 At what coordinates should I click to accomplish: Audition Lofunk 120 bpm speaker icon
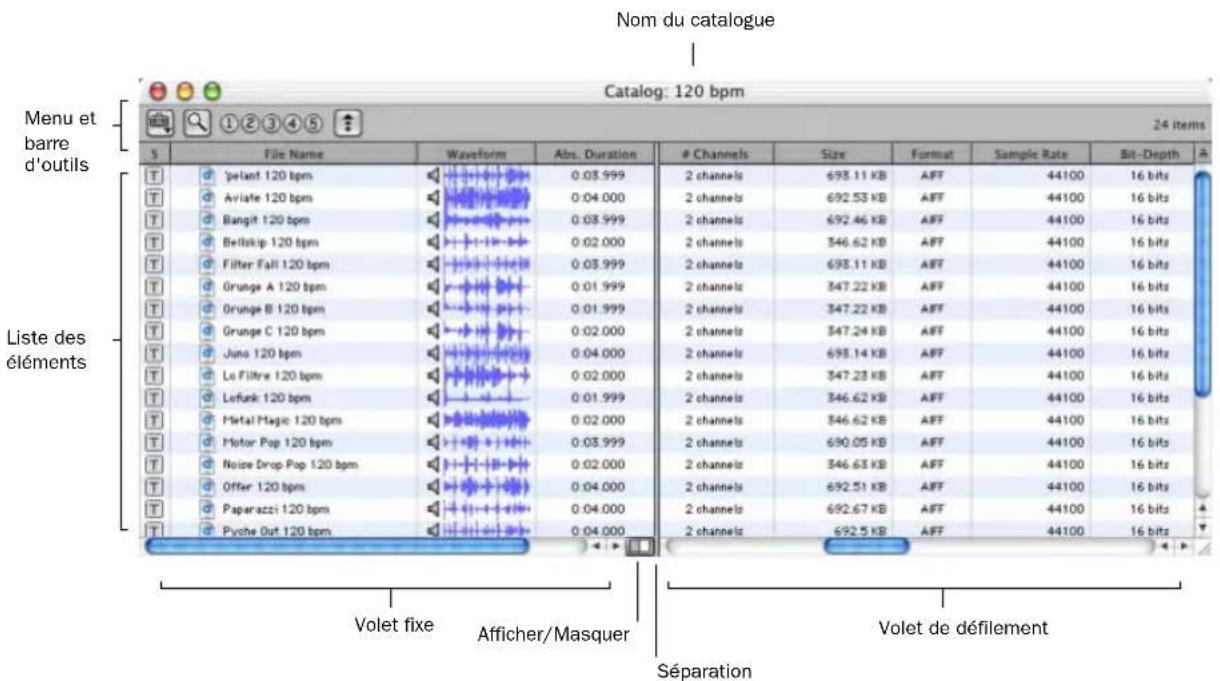pos(432,396)
